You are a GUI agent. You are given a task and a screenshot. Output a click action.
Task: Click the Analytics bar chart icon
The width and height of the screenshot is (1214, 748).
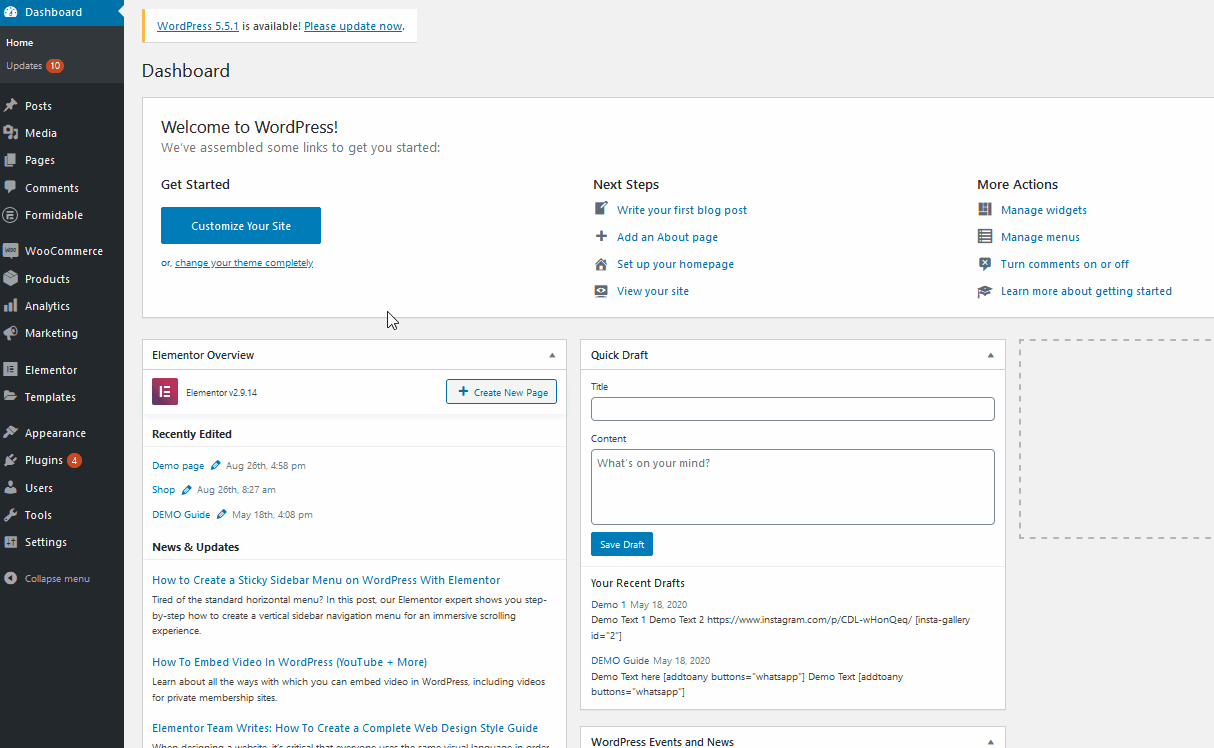coord(11,306)
